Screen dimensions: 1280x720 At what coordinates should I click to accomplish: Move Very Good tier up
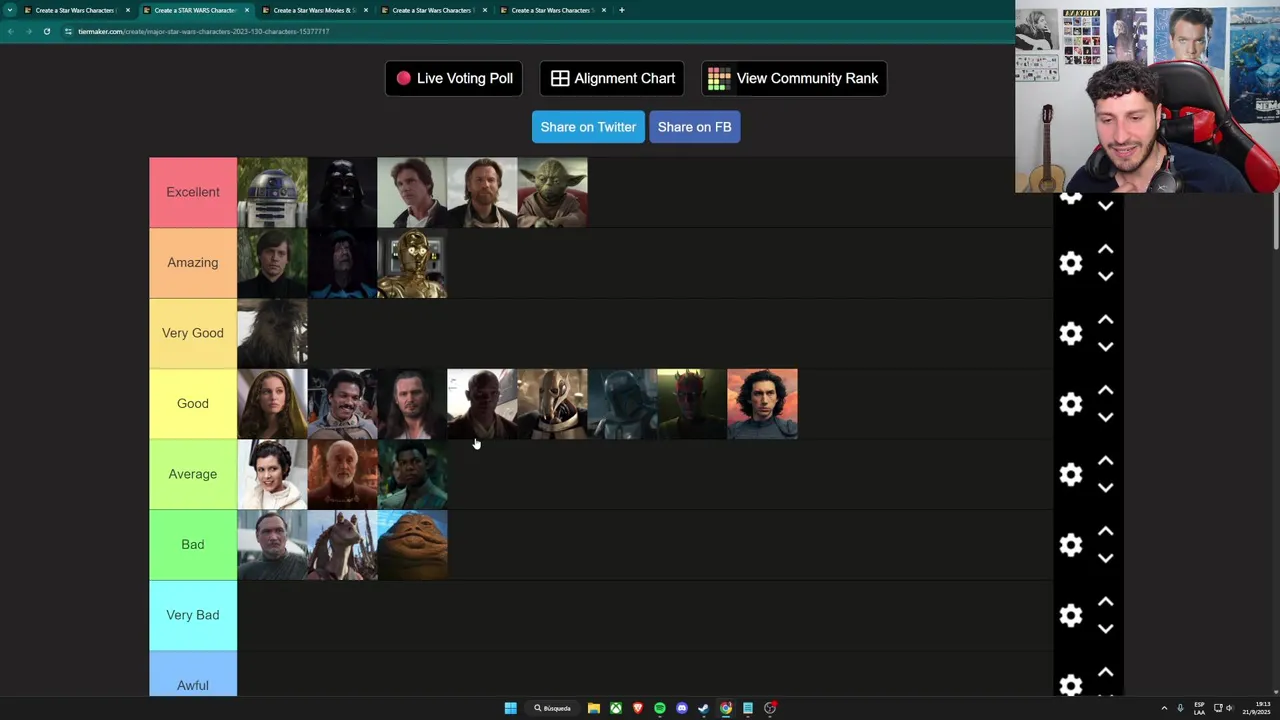[1106, 320]
